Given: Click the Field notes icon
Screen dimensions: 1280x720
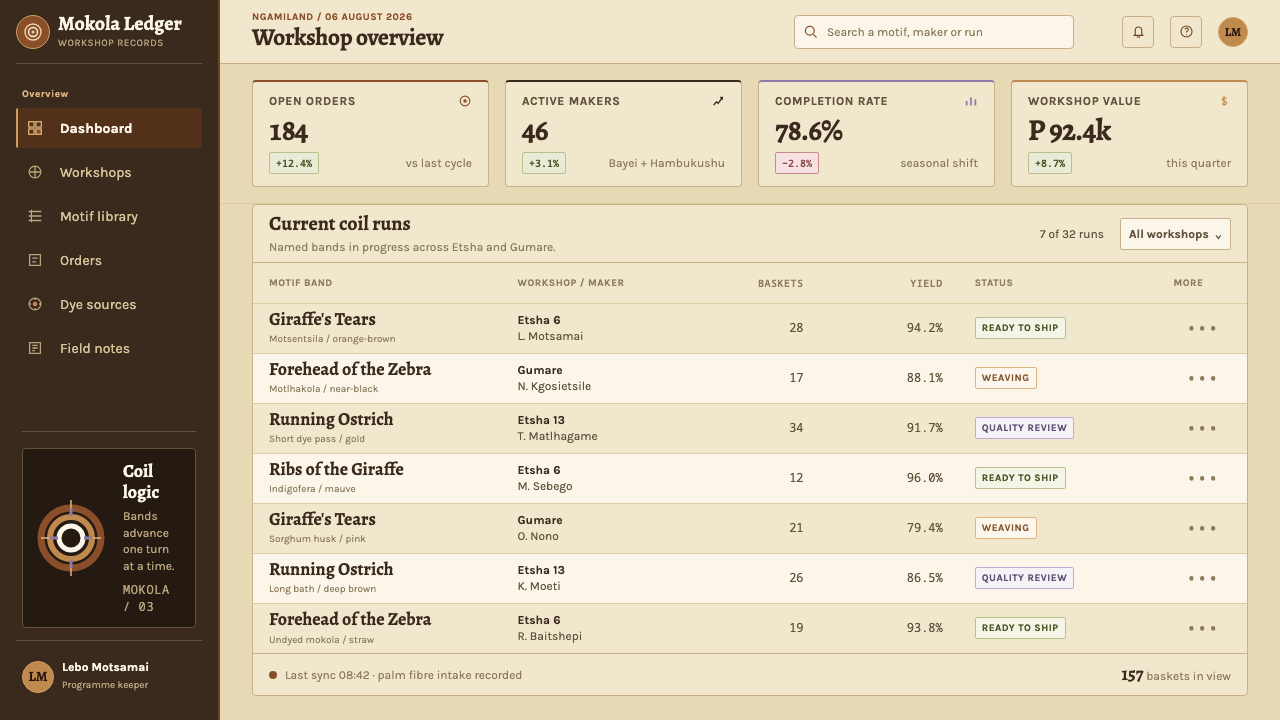Looking at the screenshot, I should [x=35, y=348].
